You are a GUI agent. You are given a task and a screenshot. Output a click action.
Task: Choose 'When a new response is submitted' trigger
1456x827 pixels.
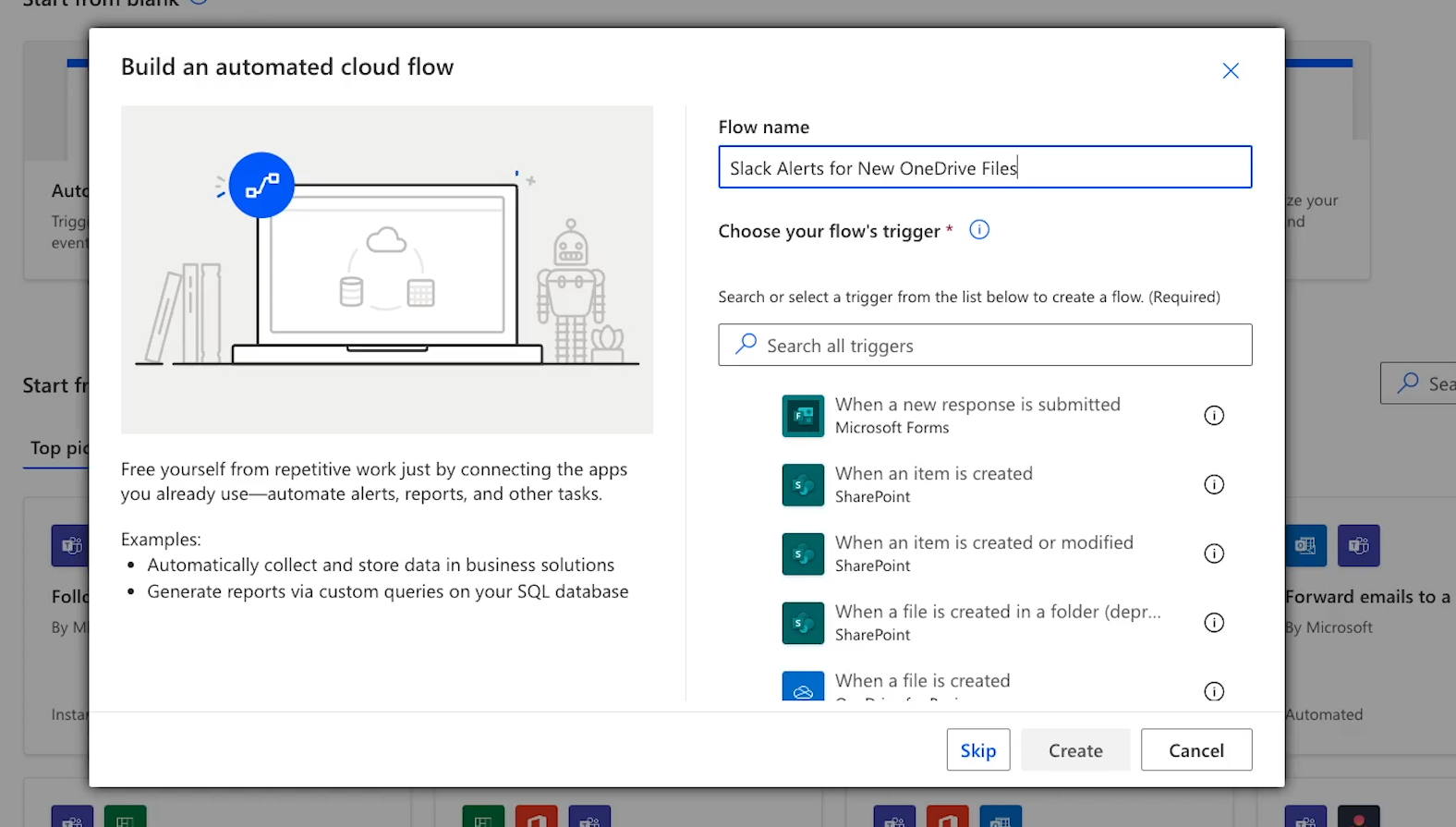tap(977, 405)
